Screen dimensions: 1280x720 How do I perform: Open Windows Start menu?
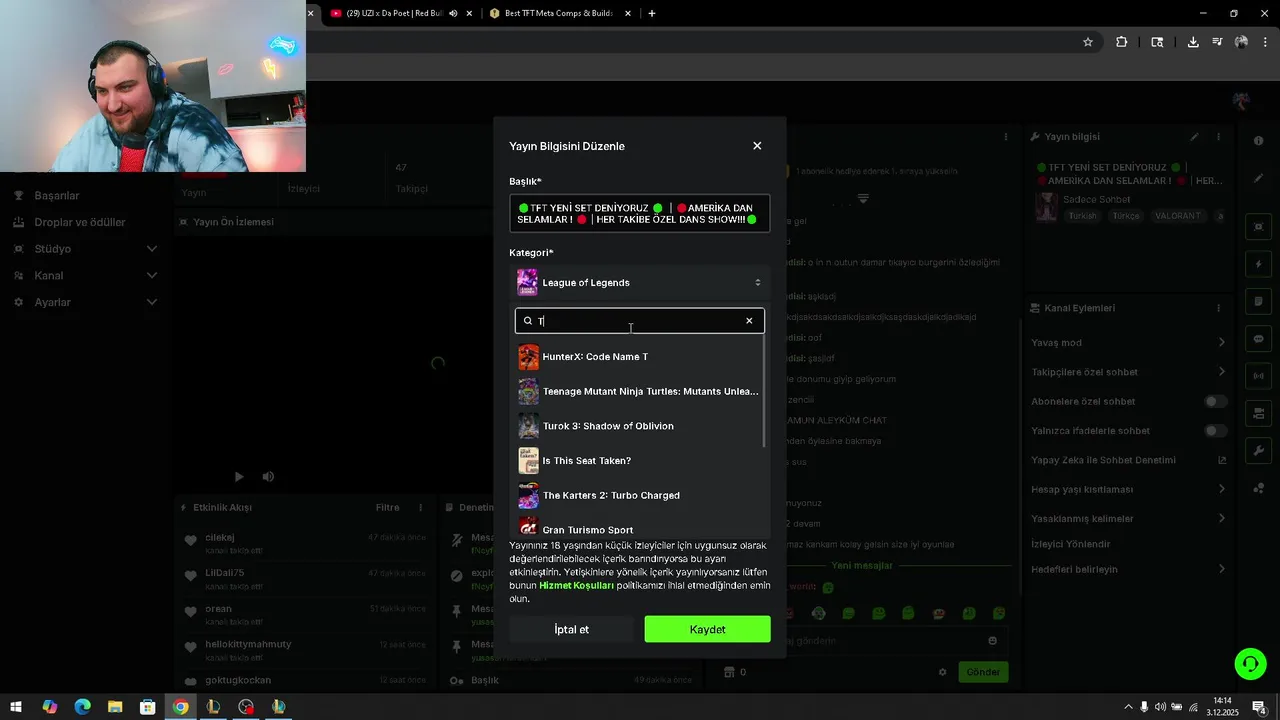tap(16, 707)
